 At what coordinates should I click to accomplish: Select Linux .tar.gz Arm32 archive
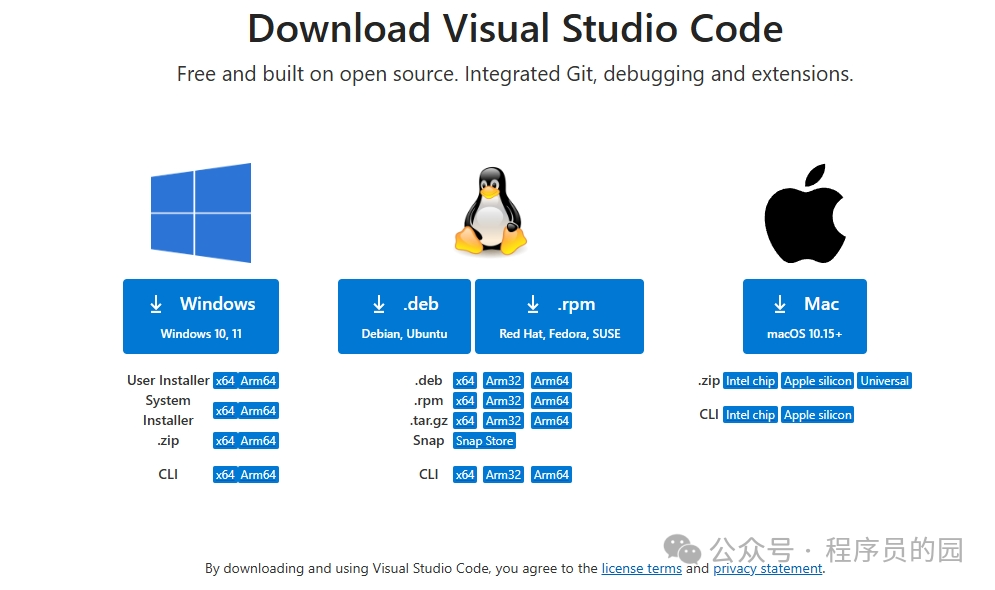click(x=503, y=421)
